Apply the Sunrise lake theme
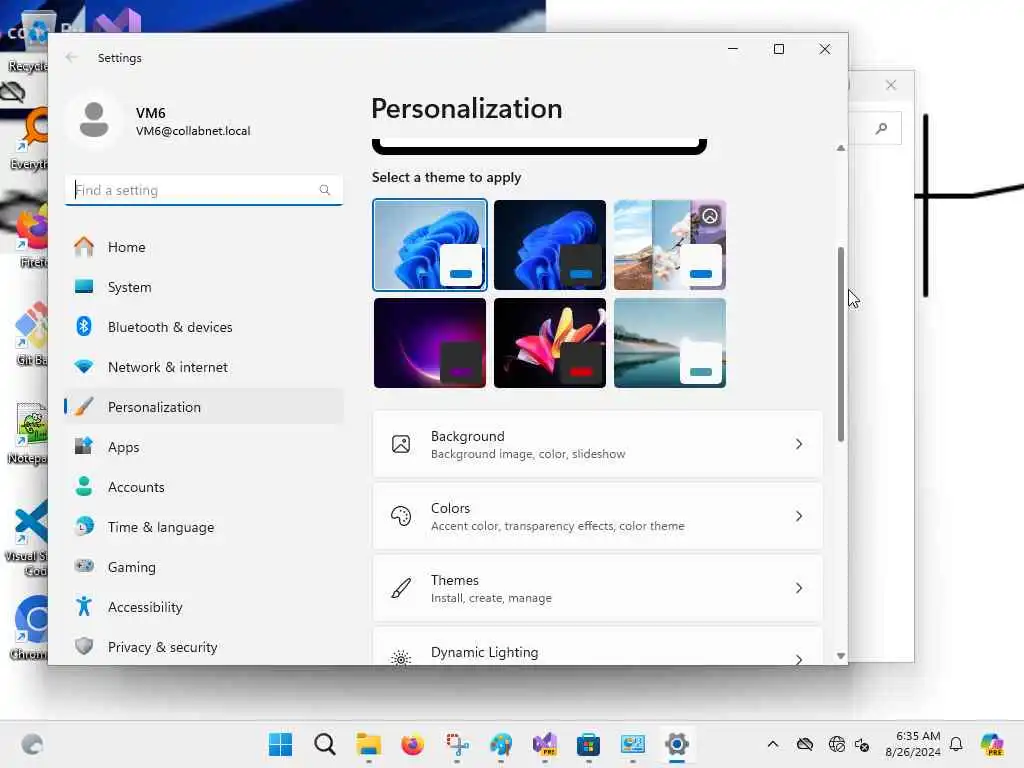 [x=670, y=343]
